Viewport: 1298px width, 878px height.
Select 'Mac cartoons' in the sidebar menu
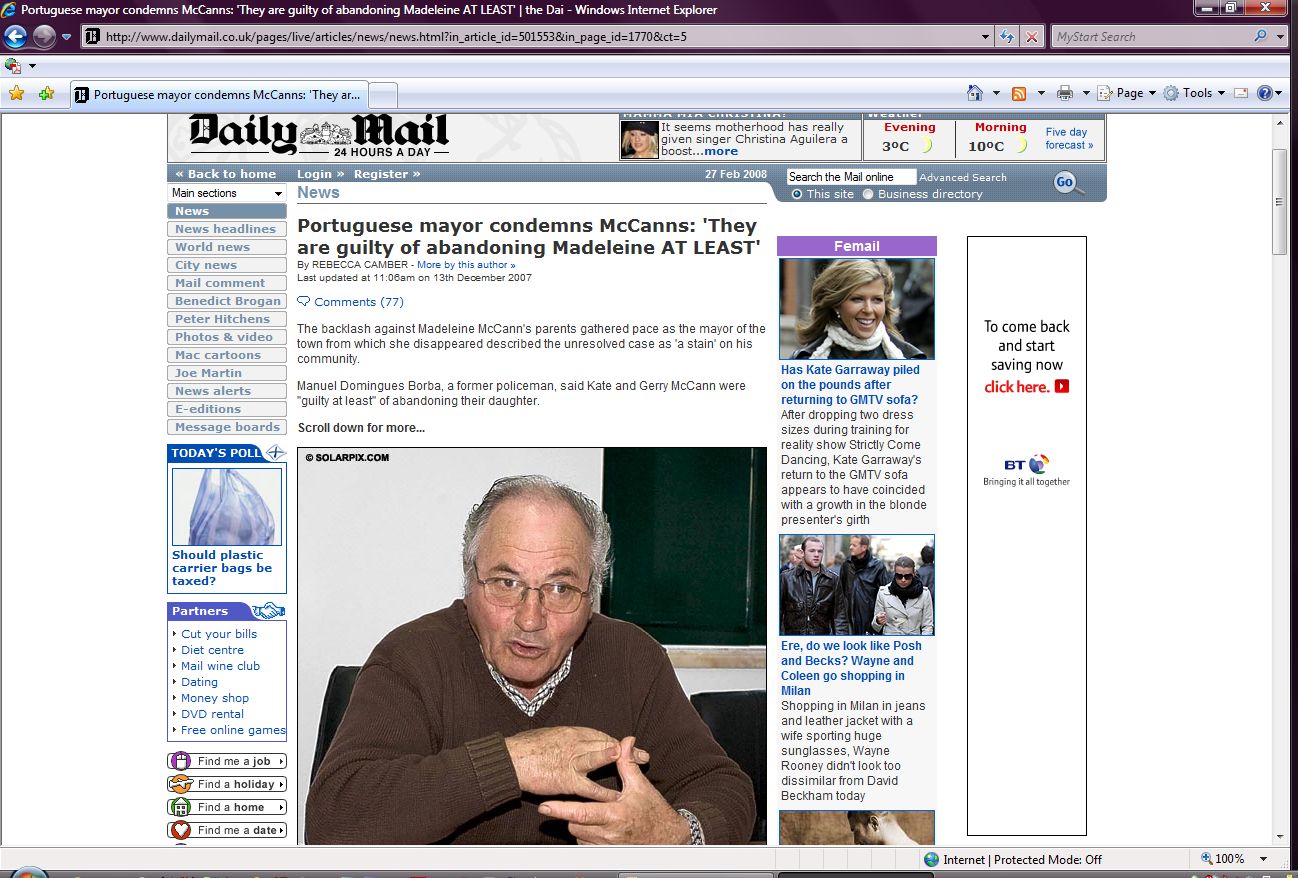click(x=218, y=355)
